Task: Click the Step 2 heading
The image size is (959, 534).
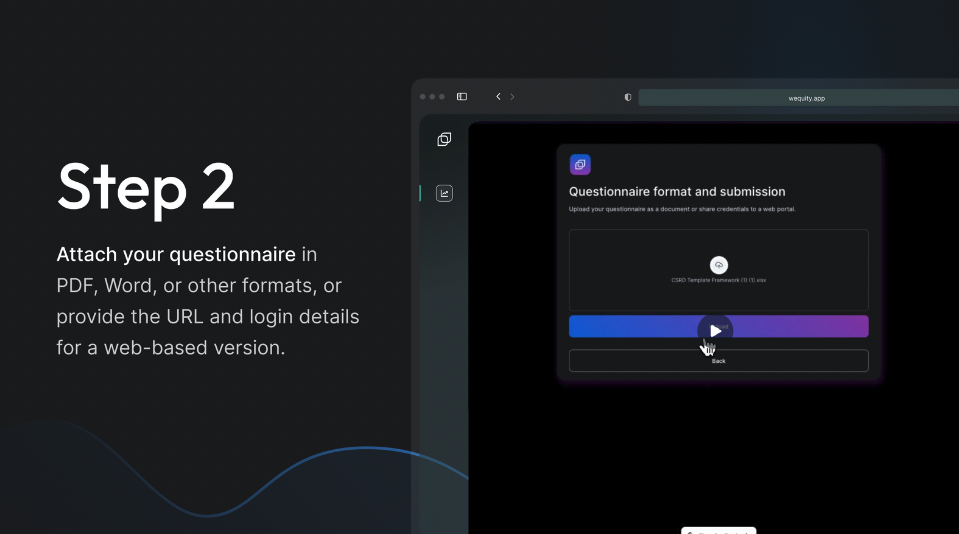Action: (146, 188)
